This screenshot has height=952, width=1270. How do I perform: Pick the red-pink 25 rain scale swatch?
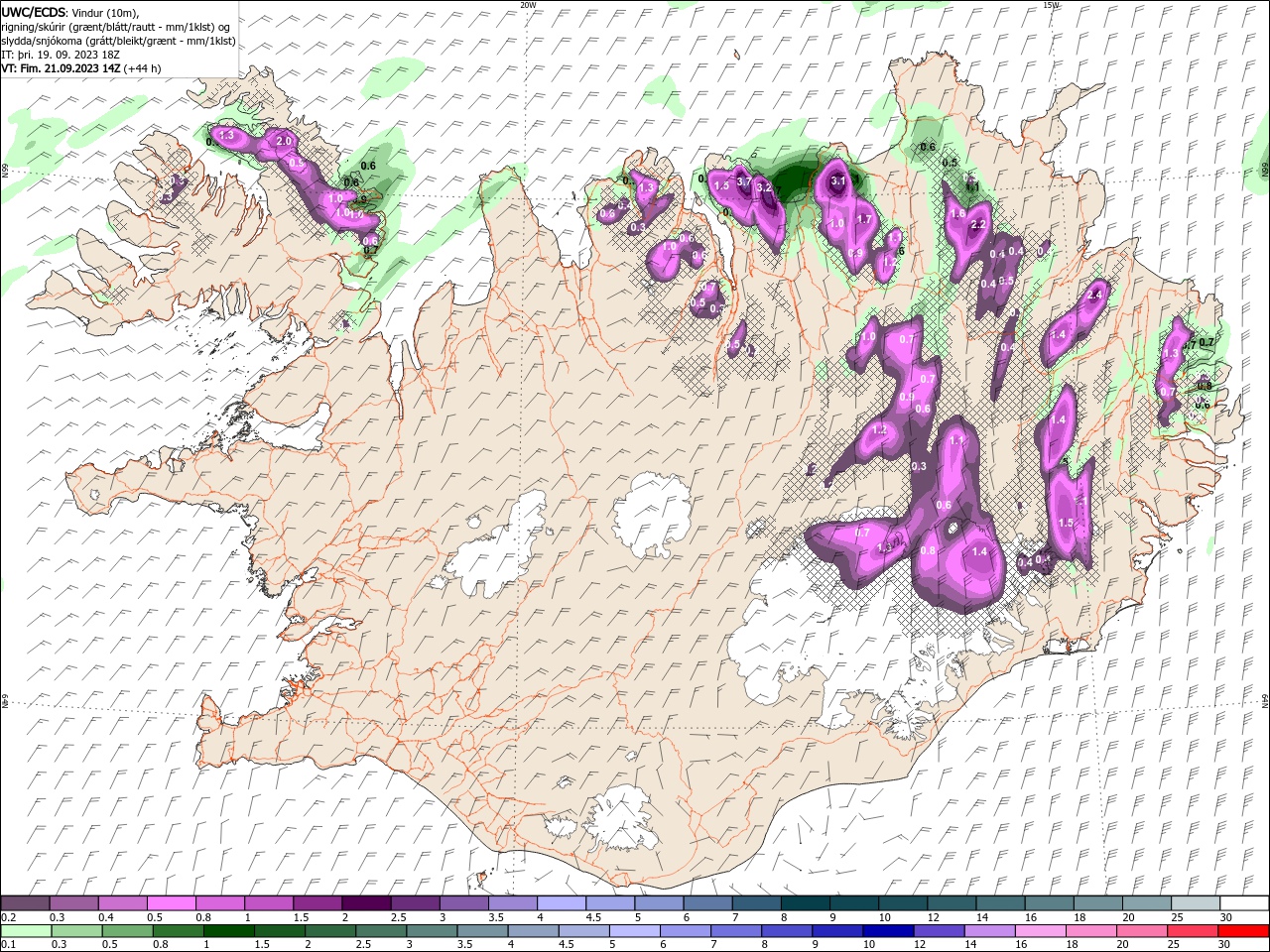[1192, 931]
